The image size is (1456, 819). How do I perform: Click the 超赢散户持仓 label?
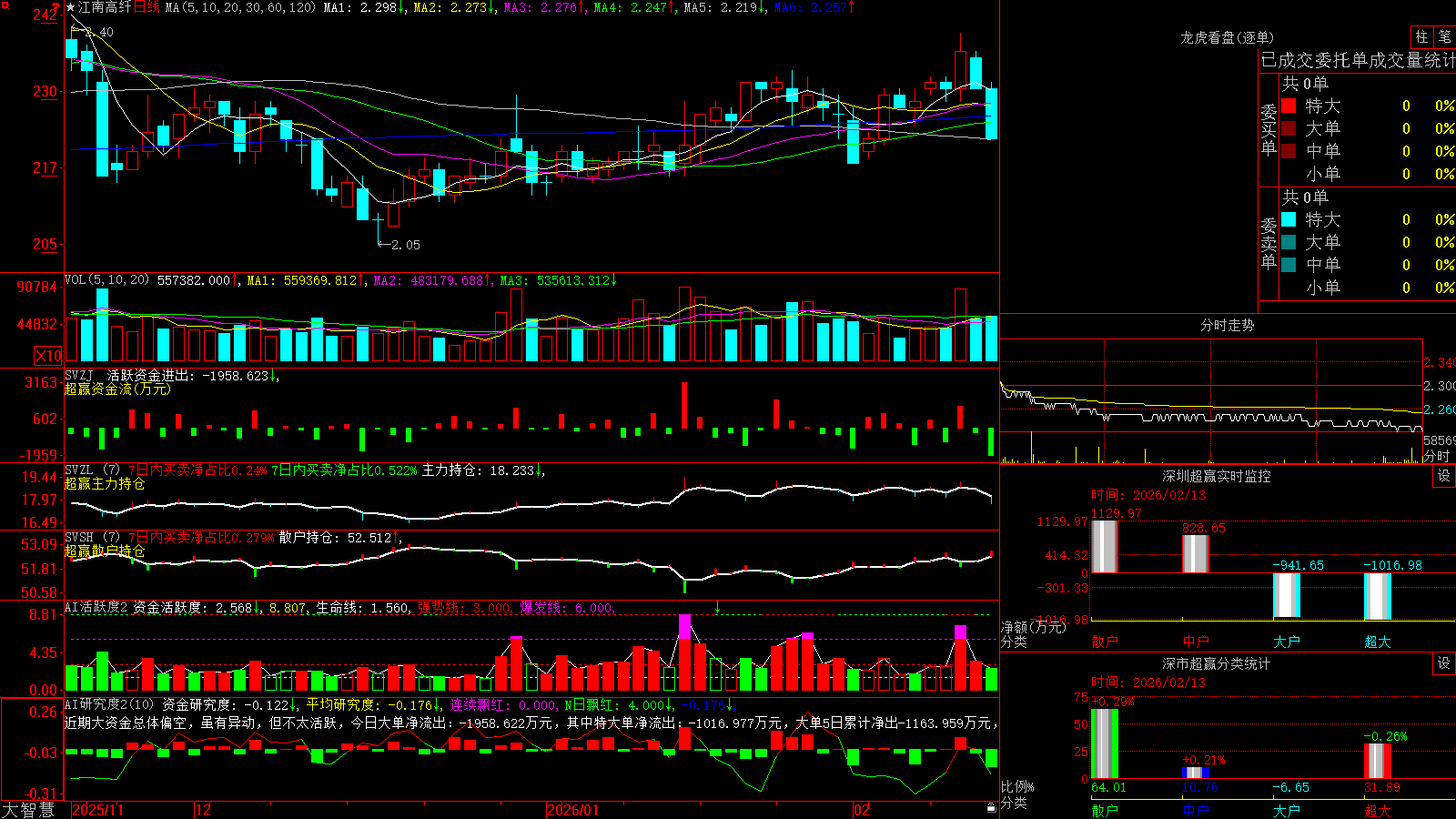[x=105, y=551]
